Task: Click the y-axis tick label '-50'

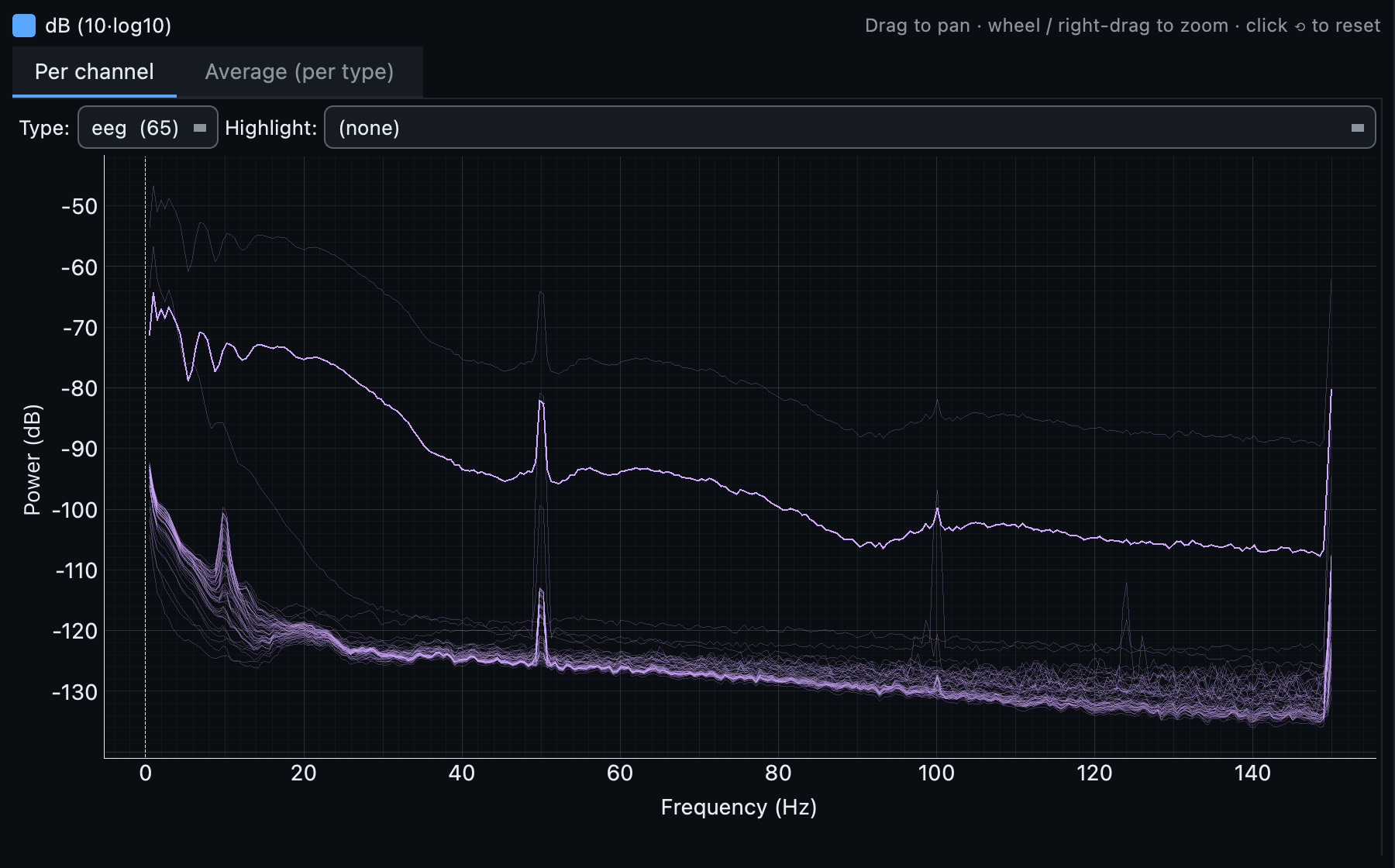Action: pyautogui.click(x=79, y=206)
